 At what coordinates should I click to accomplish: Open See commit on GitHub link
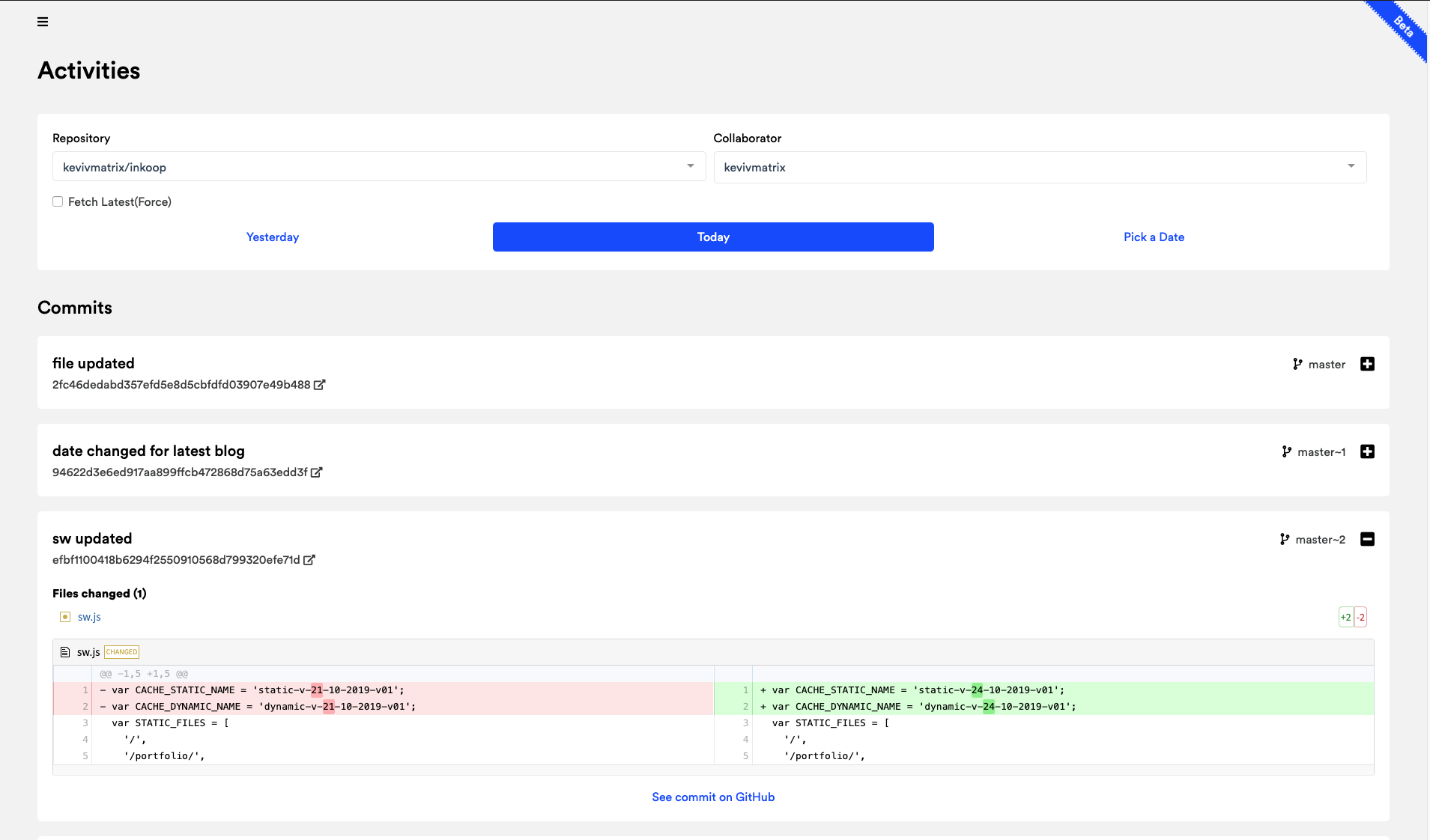[712, 797]
